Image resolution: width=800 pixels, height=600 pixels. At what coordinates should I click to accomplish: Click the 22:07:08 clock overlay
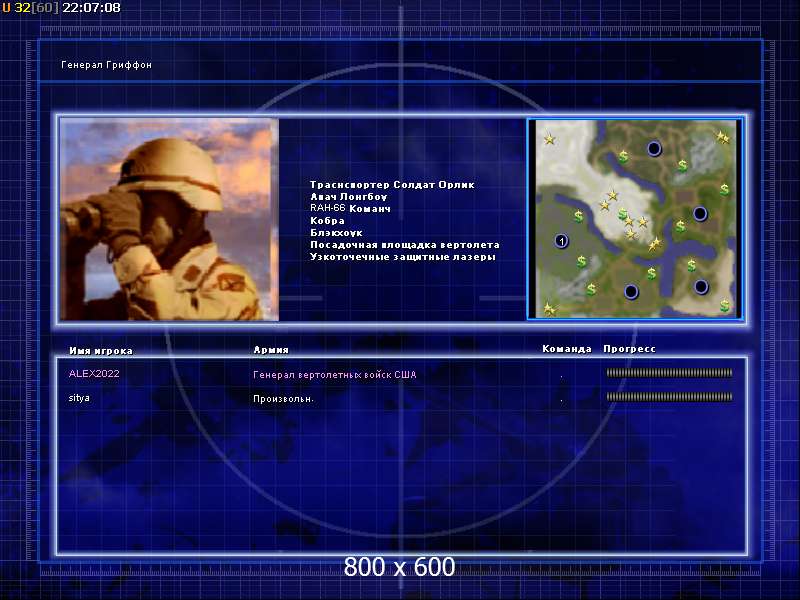coord(91,8)
